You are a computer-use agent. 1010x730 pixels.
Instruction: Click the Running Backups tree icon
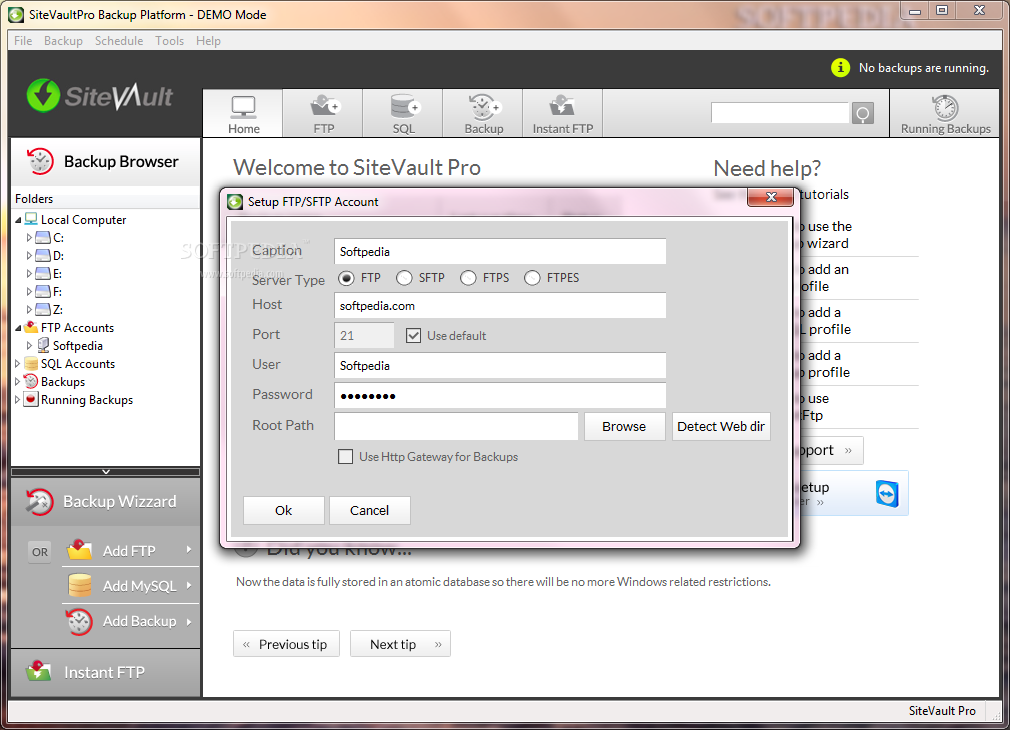click(x=31, y=399)
